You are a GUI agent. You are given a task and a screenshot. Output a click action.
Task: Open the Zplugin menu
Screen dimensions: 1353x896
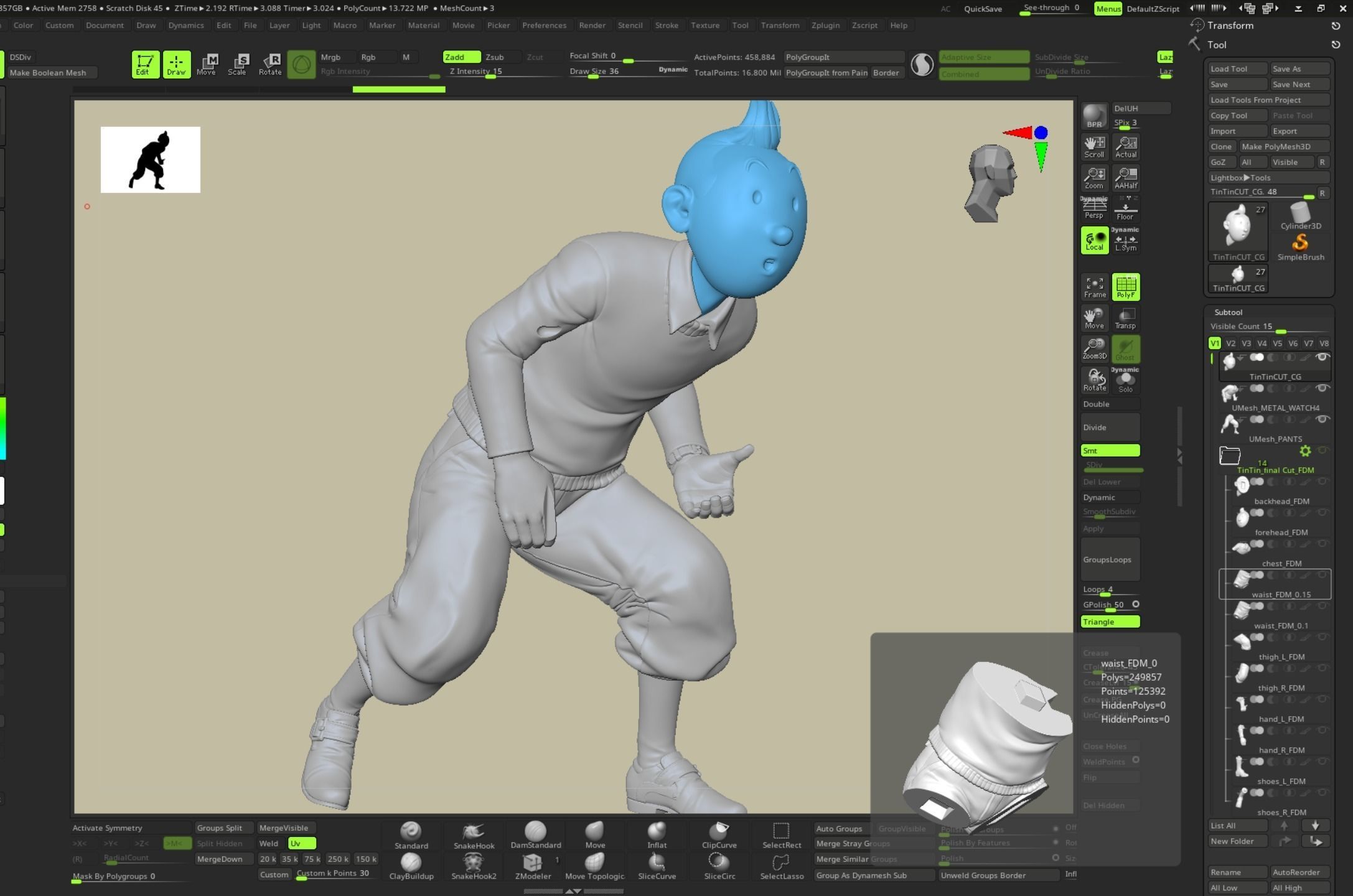pyautogui.click(x=825, y=26)
